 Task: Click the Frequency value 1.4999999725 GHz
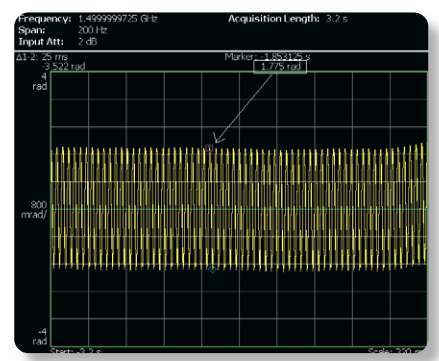[x=118, y=19]
